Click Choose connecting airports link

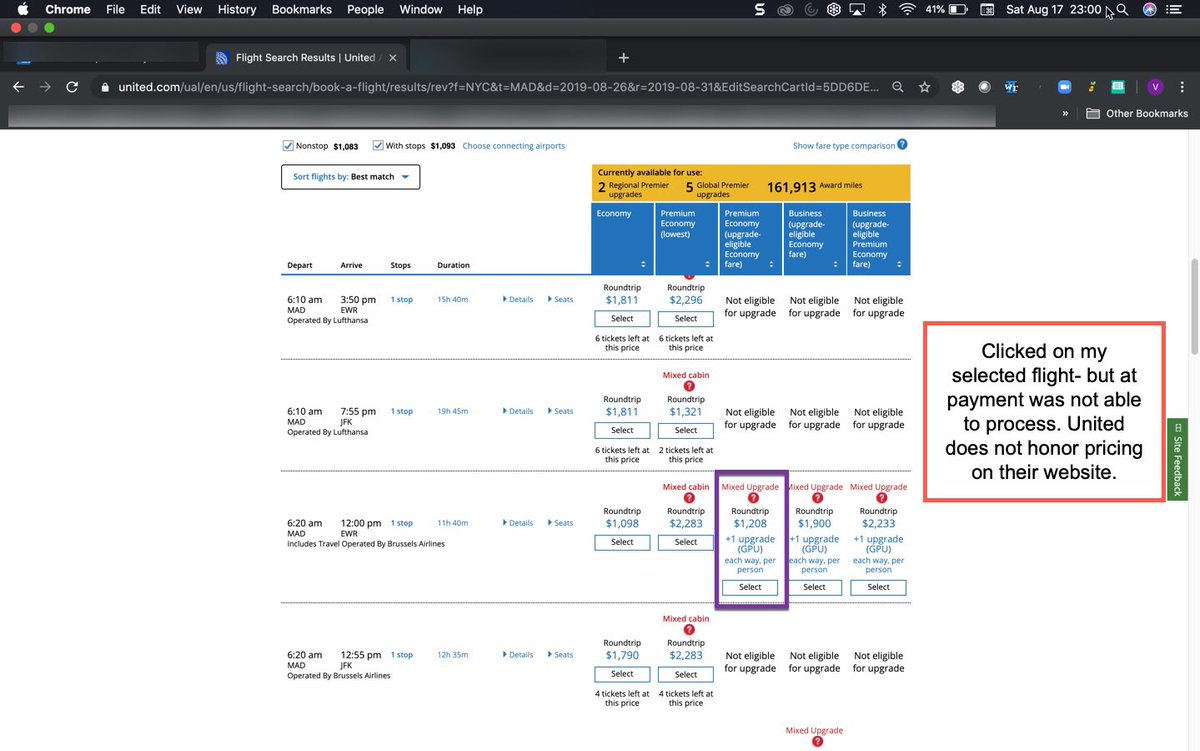(513, 146)
